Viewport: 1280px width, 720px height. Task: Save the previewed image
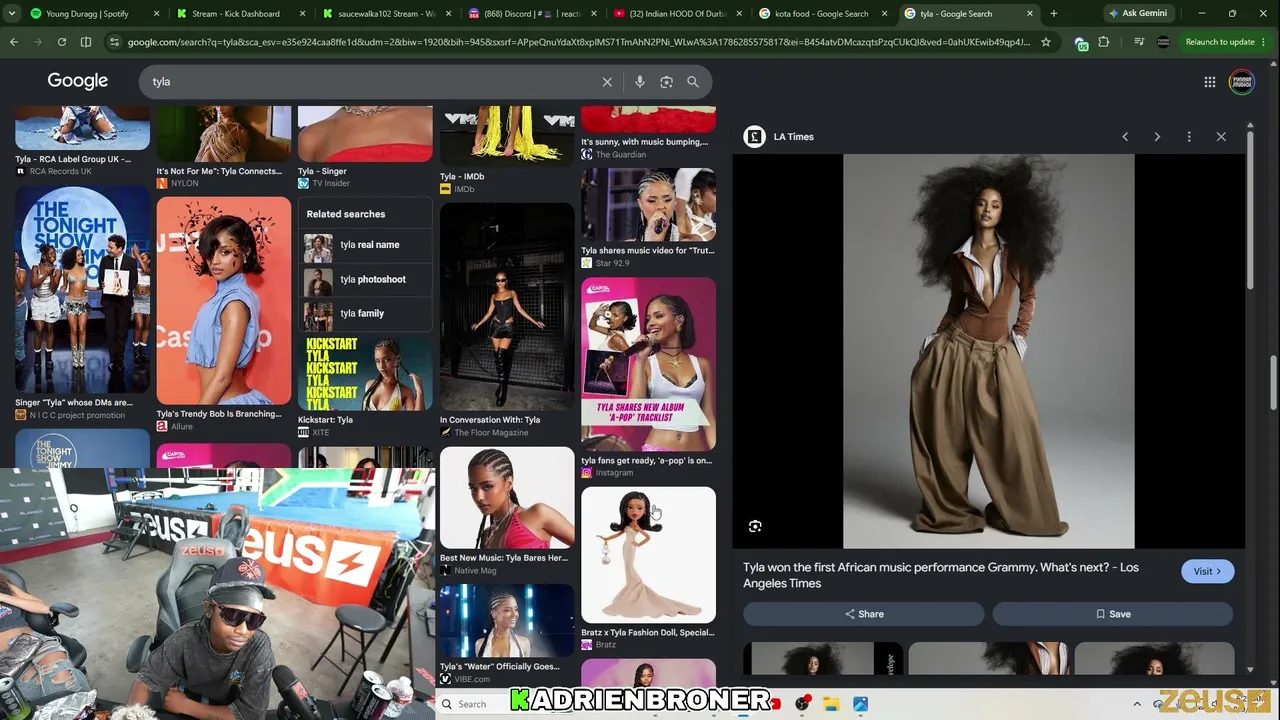click(x=1113, y=614)
